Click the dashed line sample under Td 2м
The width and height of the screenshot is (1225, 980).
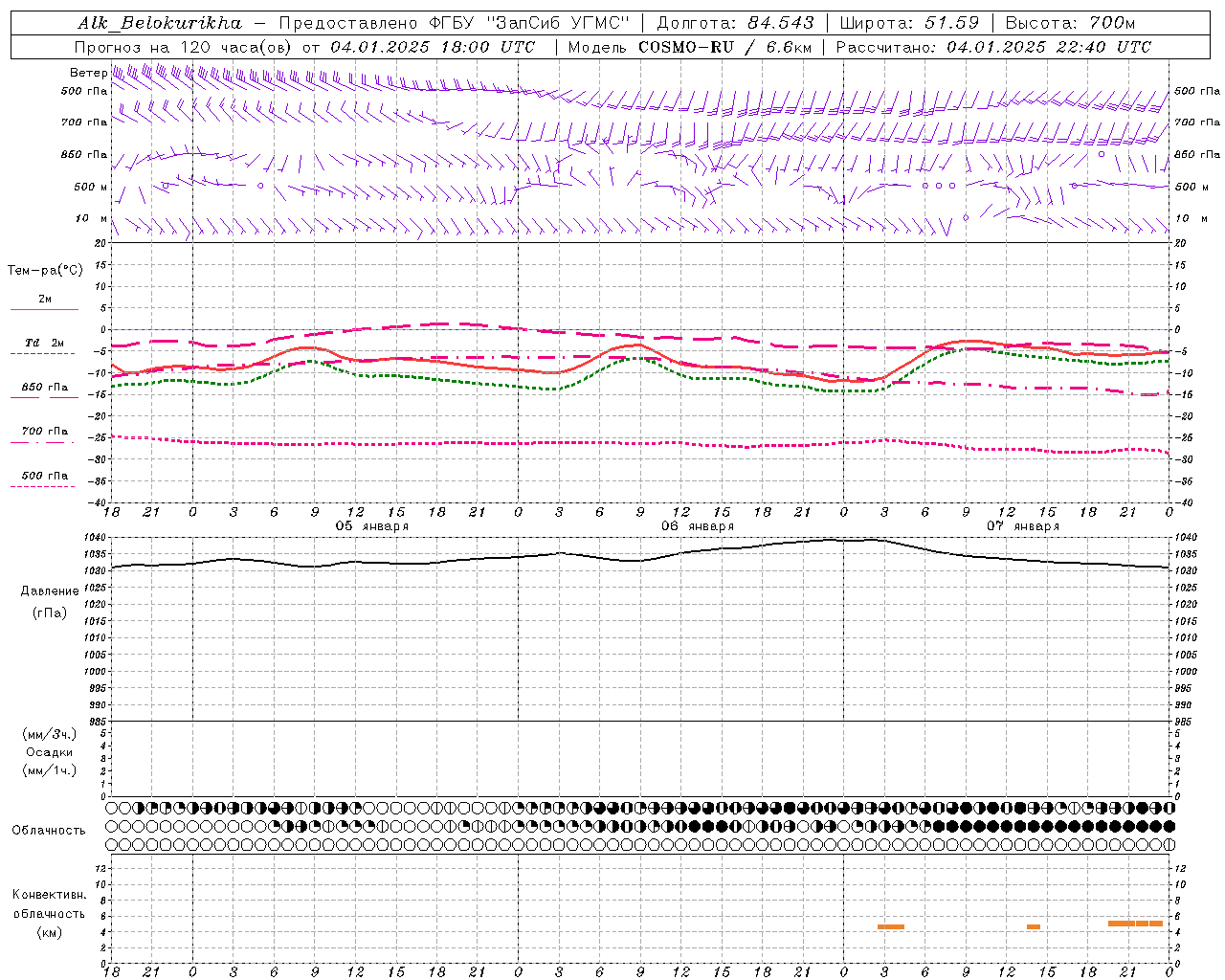point(42,353)
